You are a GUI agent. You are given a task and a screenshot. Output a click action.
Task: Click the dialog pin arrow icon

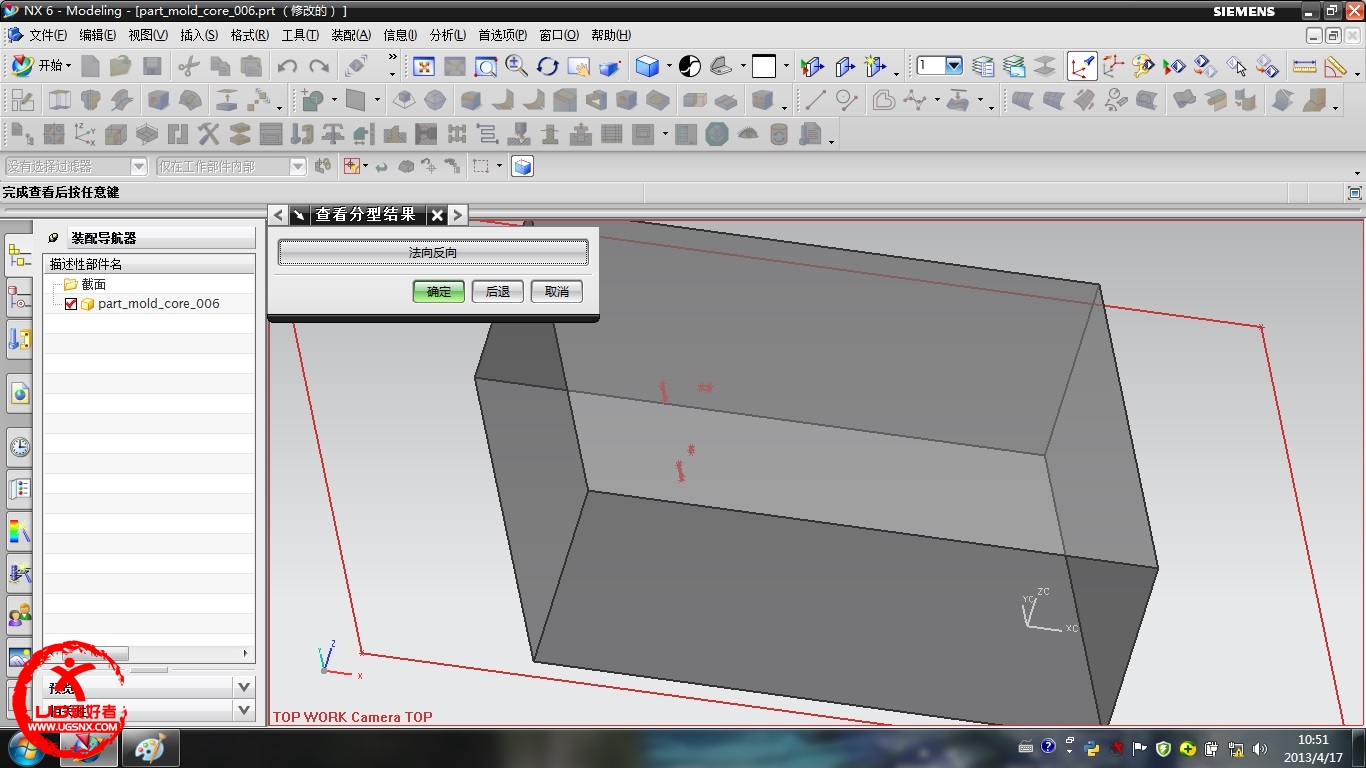299,215
